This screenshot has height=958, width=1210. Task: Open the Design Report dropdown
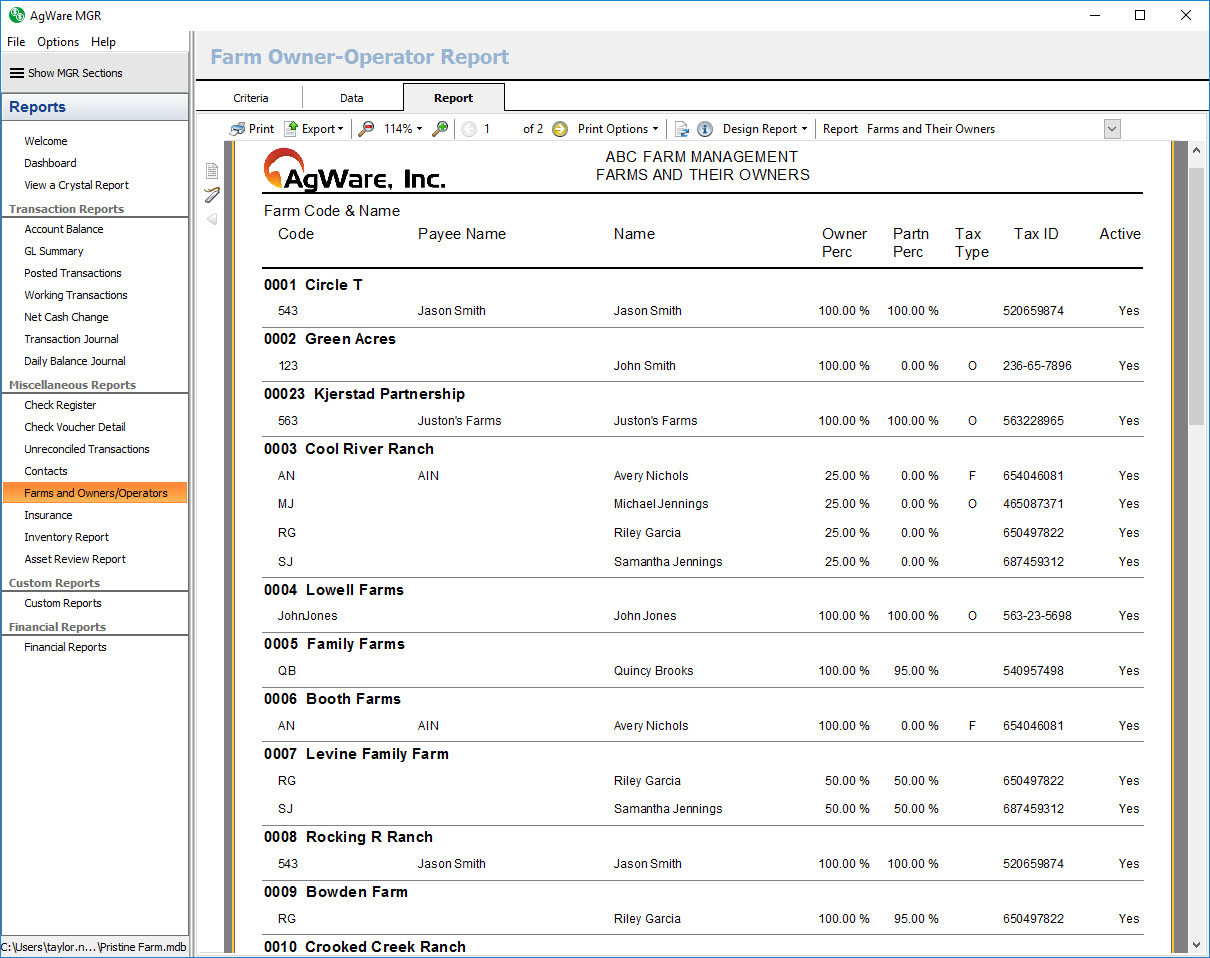coord(765,129)
